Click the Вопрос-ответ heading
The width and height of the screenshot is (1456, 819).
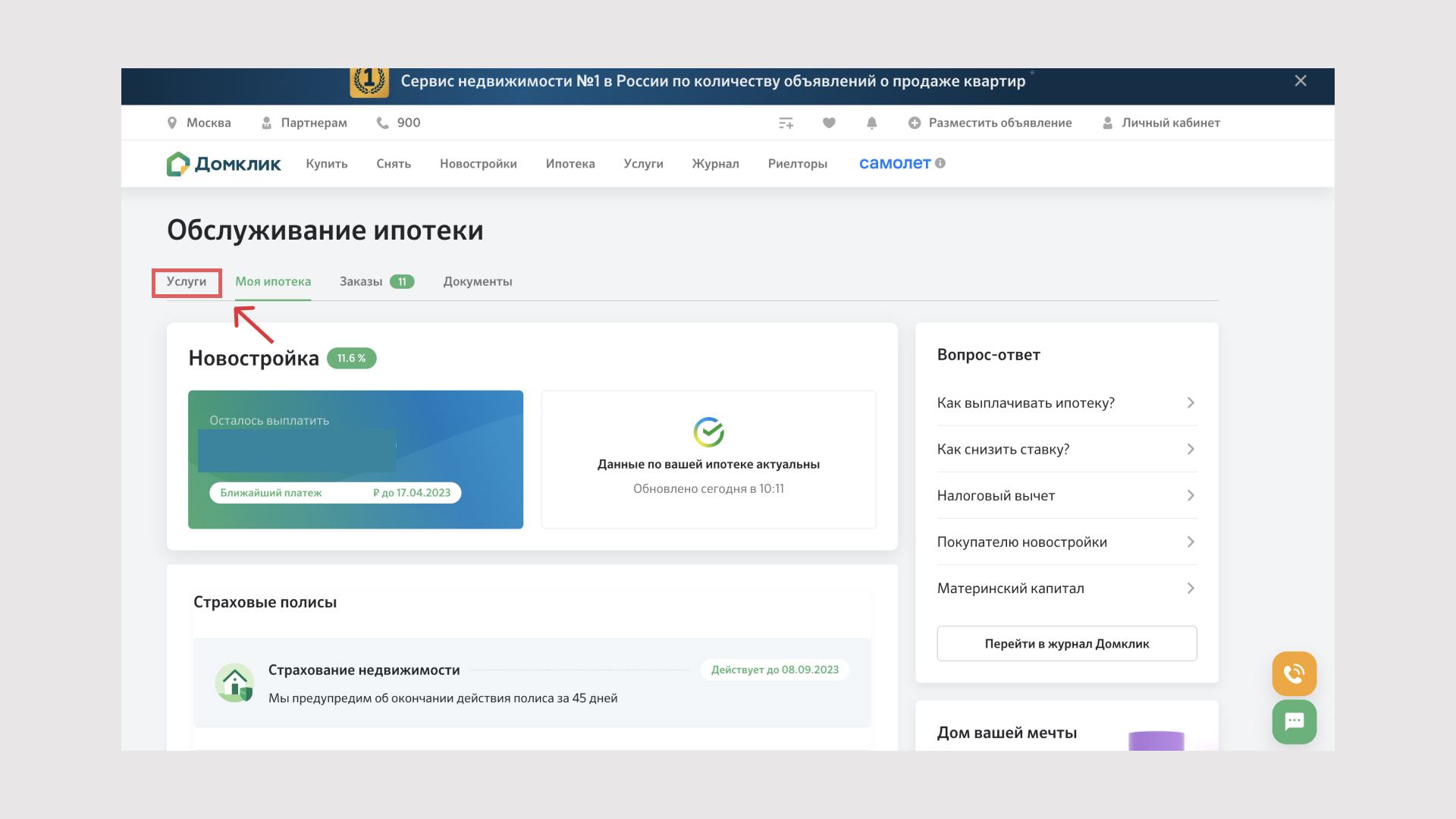pyautogui.click(x=989, y=355)
